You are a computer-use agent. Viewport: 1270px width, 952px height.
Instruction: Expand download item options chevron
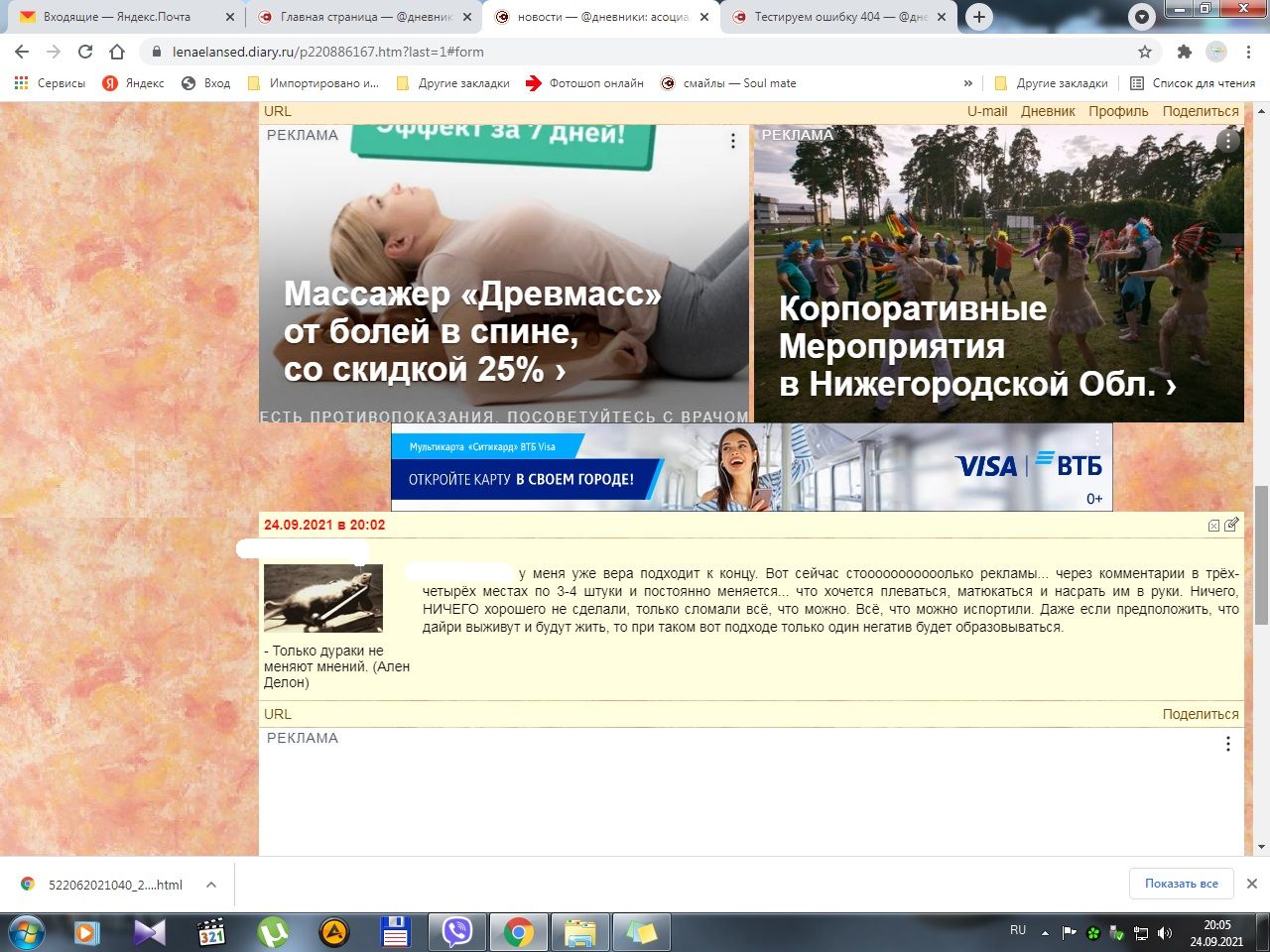click(210, 885)
